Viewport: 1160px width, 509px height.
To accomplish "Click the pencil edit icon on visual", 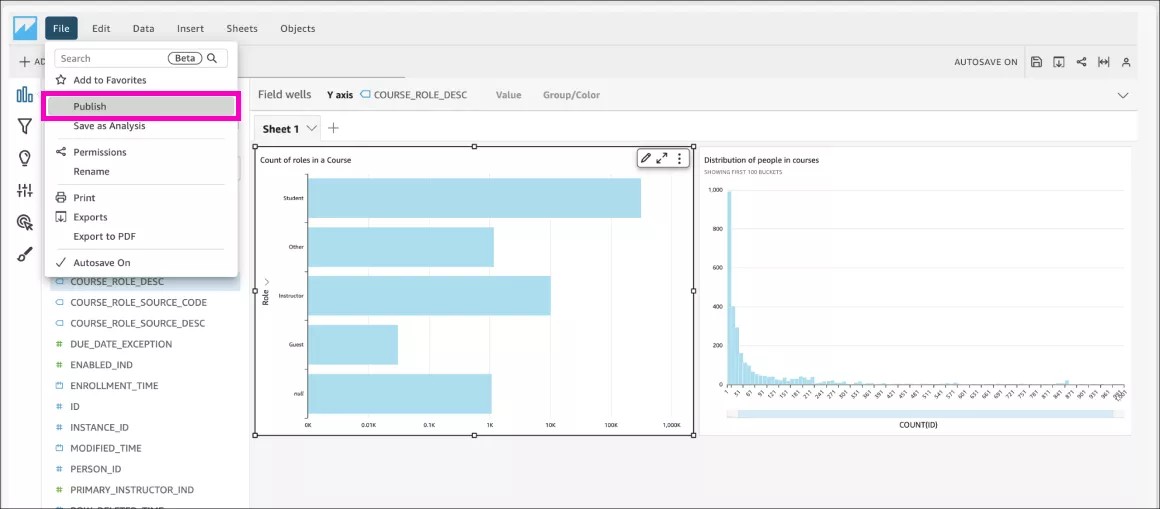I will [646, 158].
